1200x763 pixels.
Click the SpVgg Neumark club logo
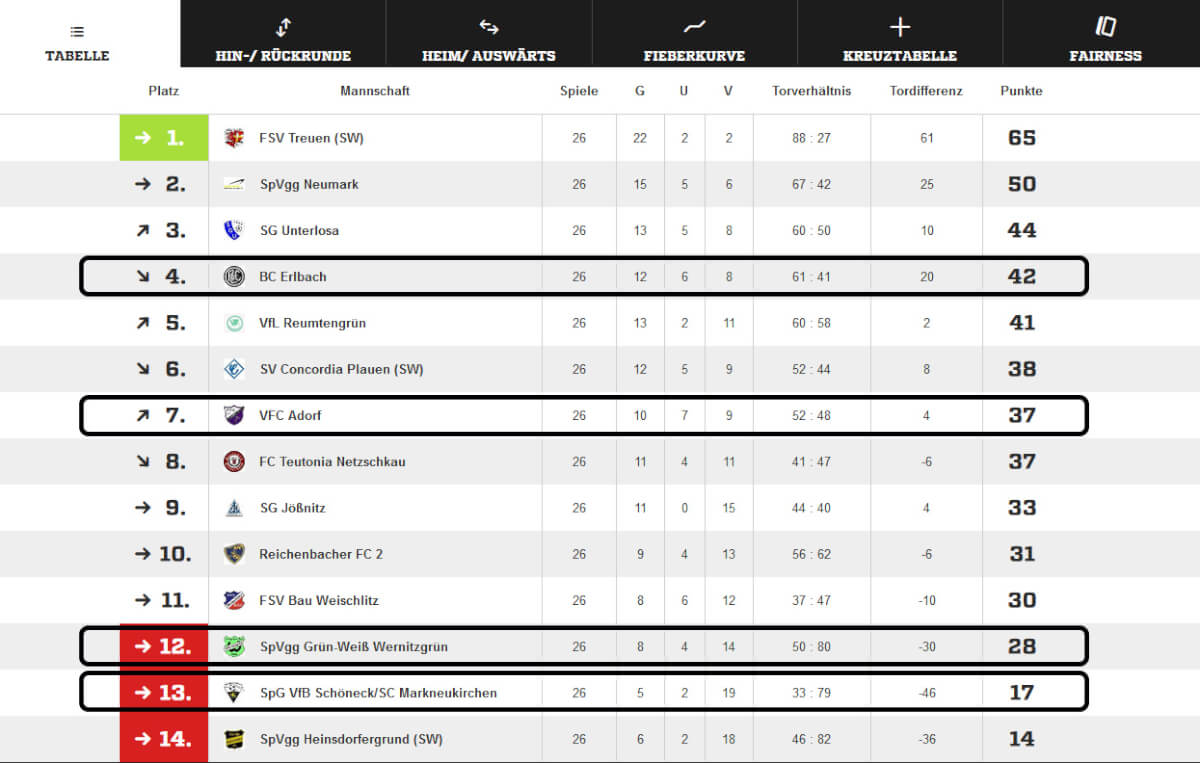[x=234, y=184]
